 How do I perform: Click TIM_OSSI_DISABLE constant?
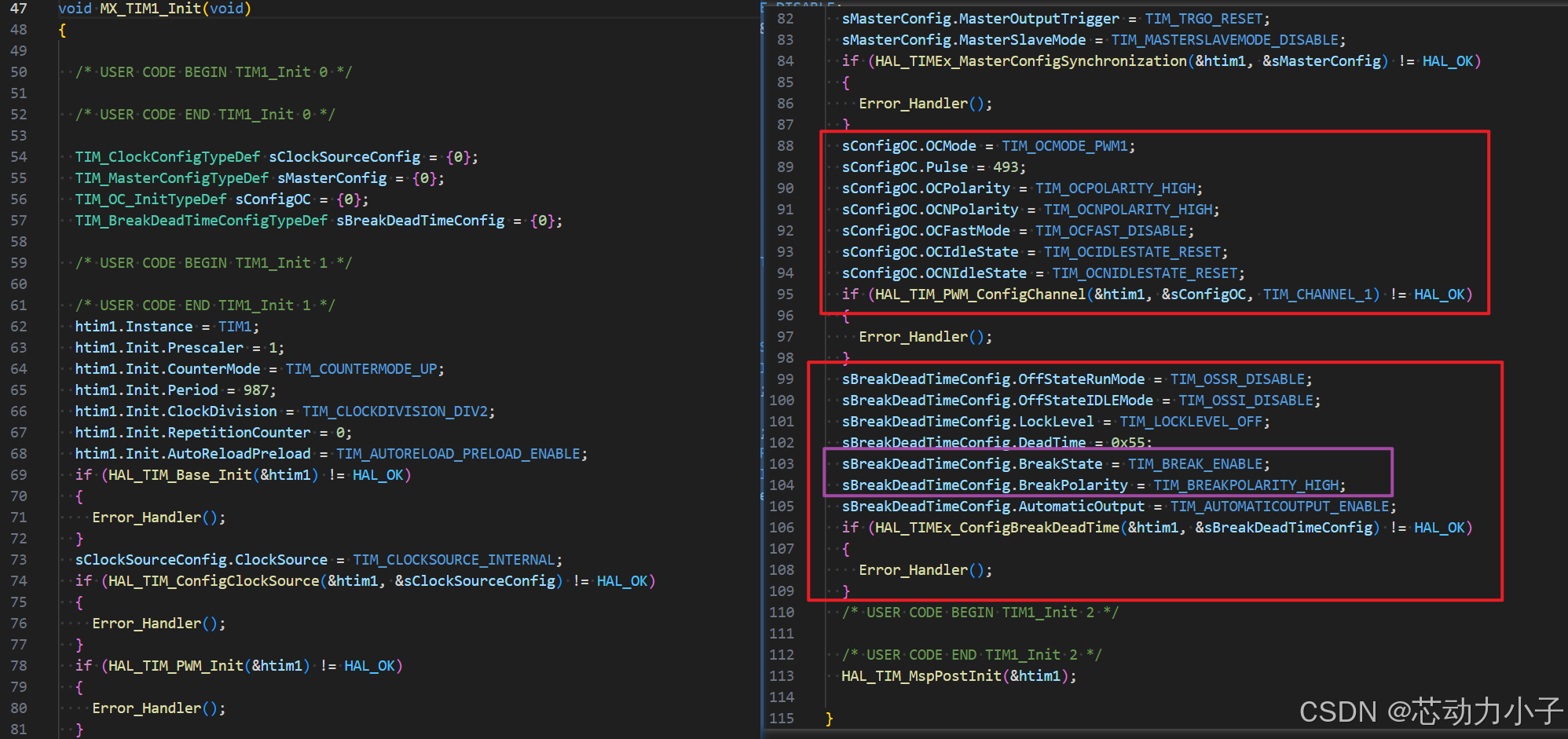(1246, 401)
